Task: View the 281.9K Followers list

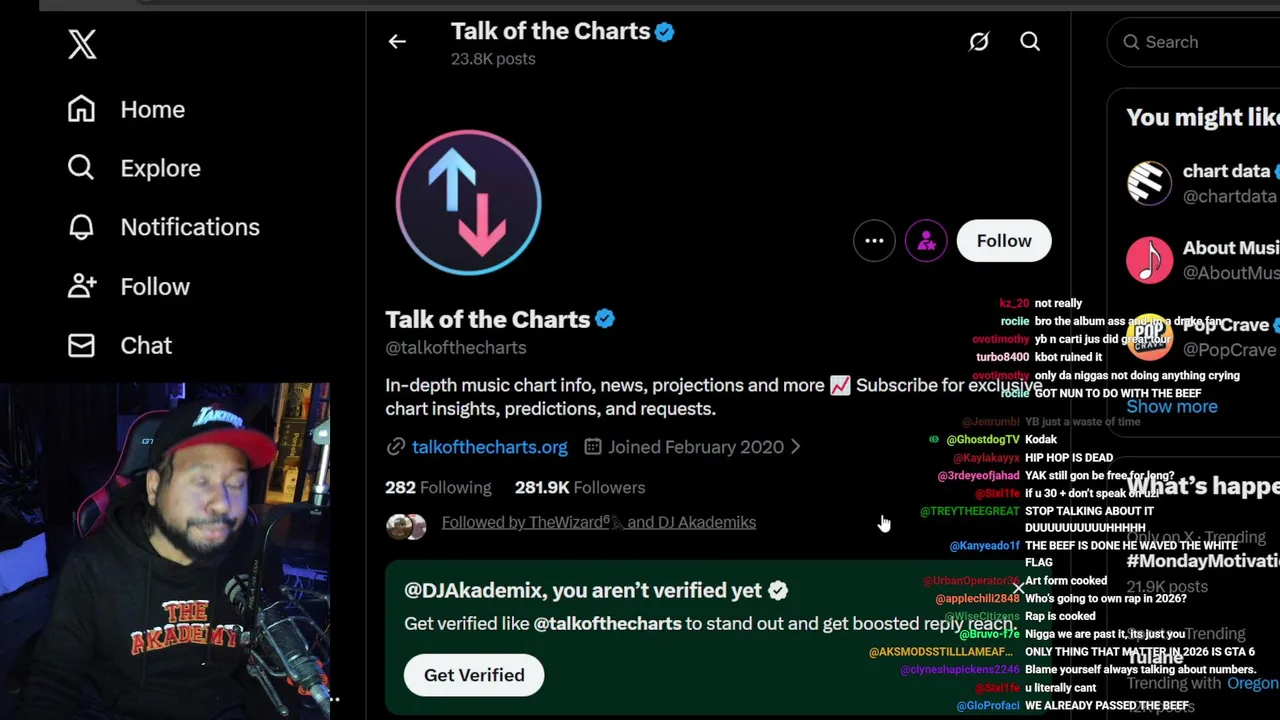Action: tap(580, 487)
